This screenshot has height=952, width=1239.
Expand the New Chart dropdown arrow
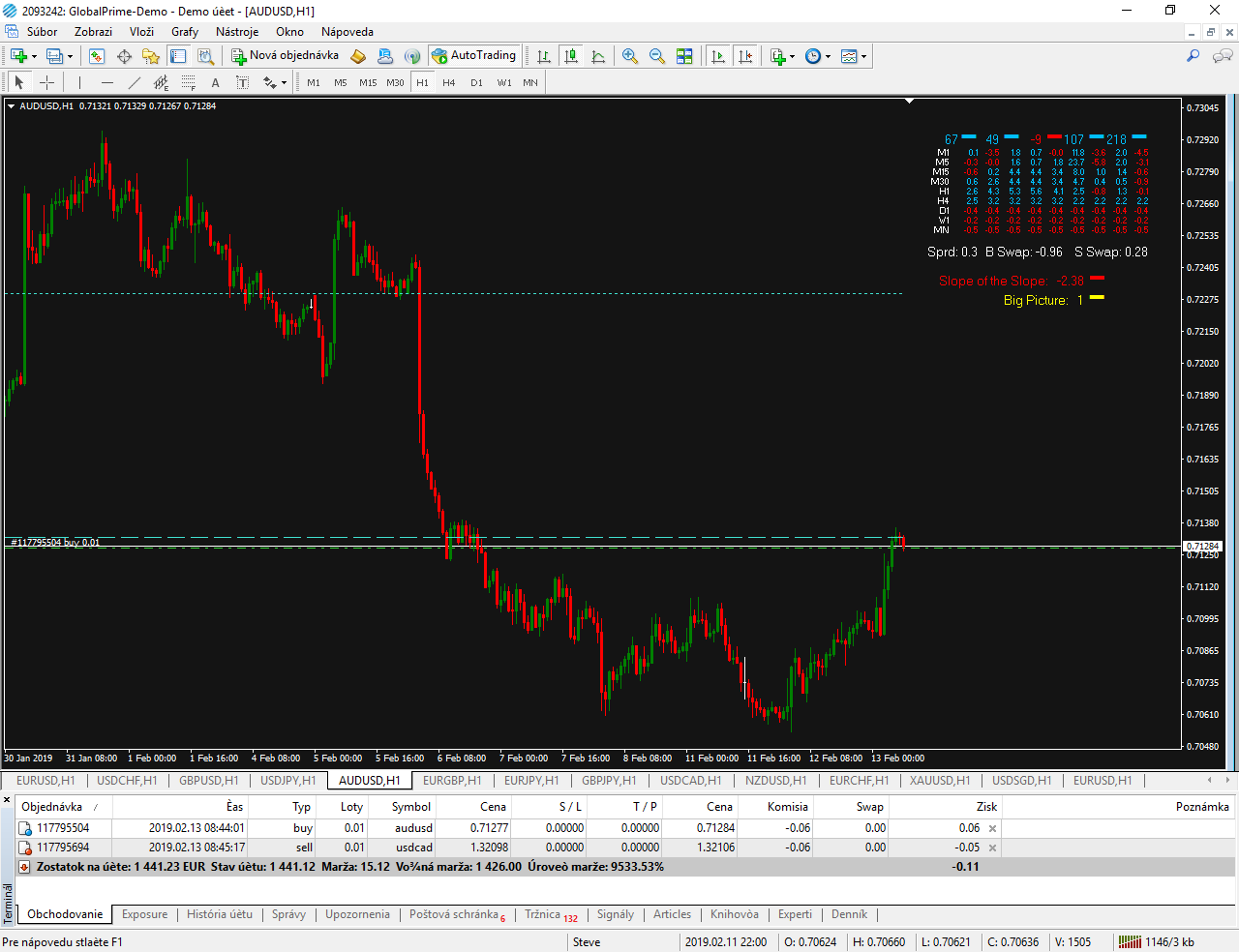pos(34,56)
